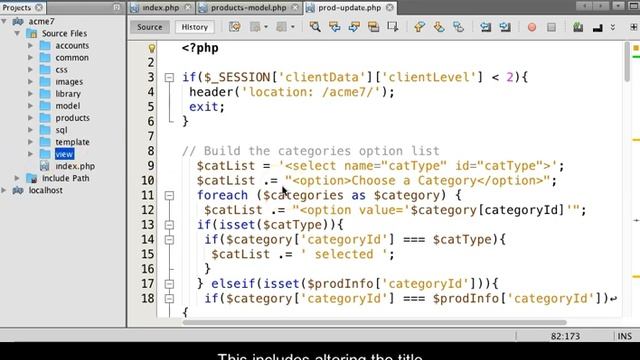
Task: Click the editor vertical scrollbar thumb
Action: [x=627, y=62]
